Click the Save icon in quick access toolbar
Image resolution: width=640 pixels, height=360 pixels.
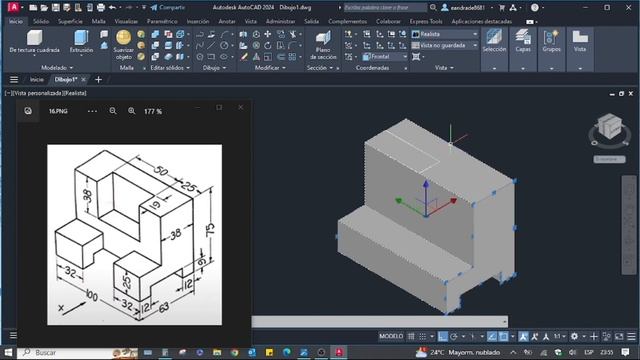[56, 7]
